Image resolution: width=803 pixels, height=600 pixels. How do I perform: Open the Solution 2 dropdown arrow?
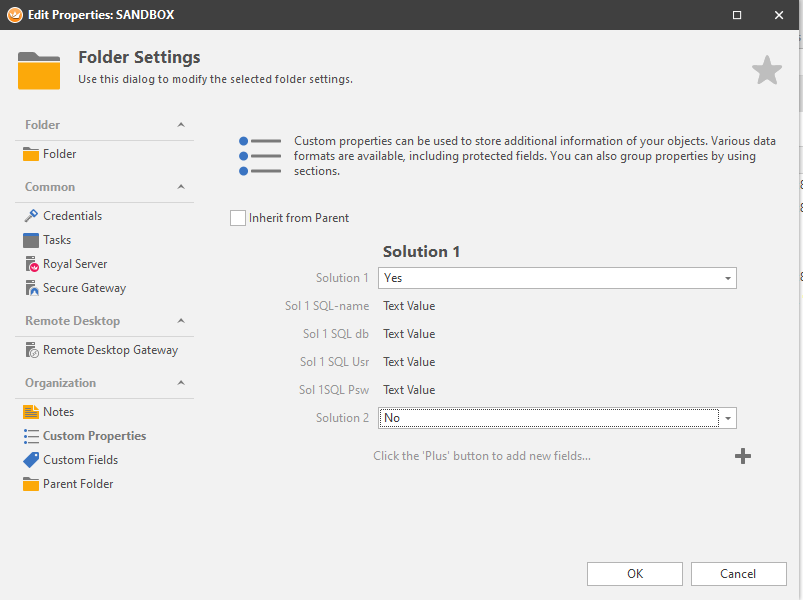click(x=728, y=418)
